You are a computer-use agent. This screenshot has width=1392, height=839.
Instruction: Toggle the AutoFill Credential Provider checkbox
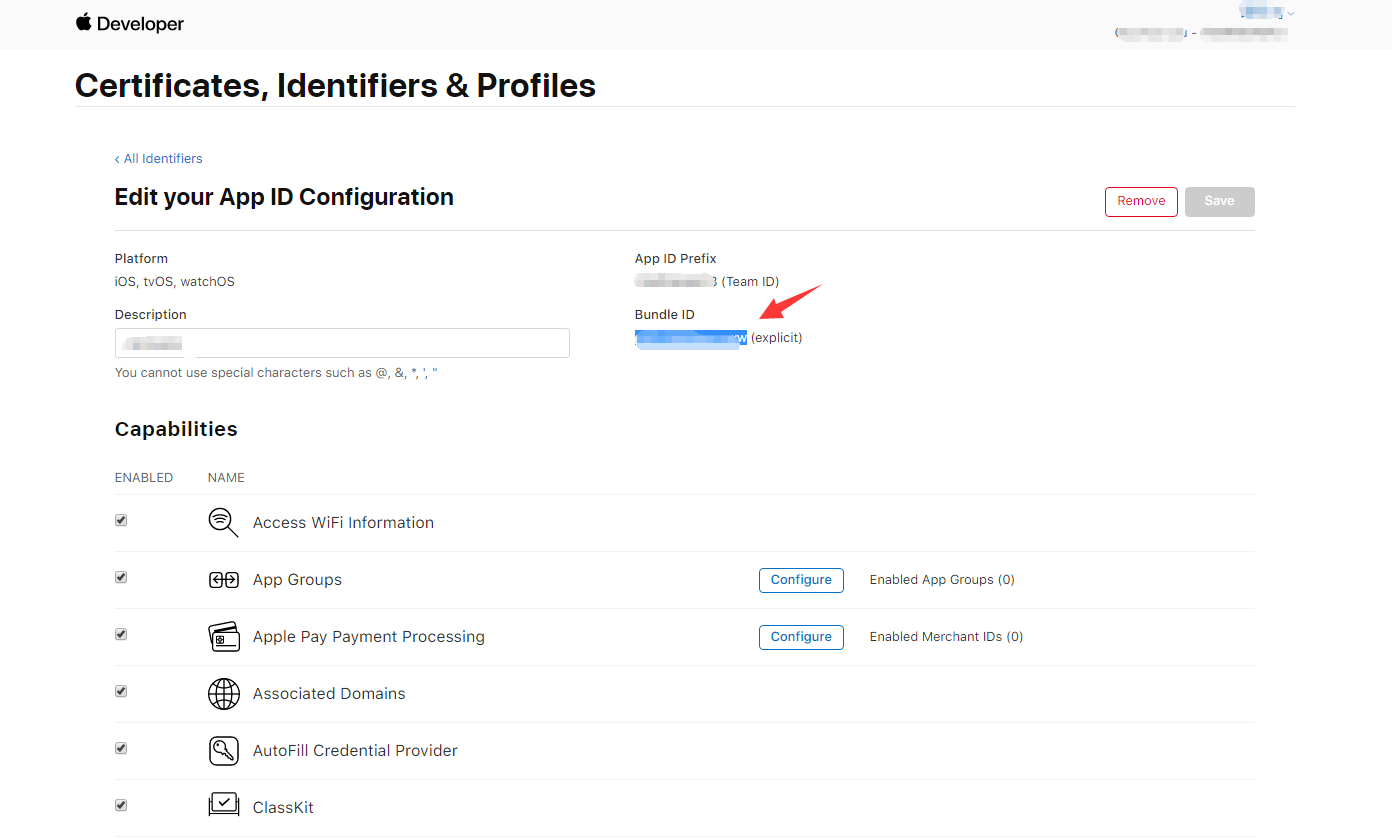pyautogui.click(x=121, y=748)
